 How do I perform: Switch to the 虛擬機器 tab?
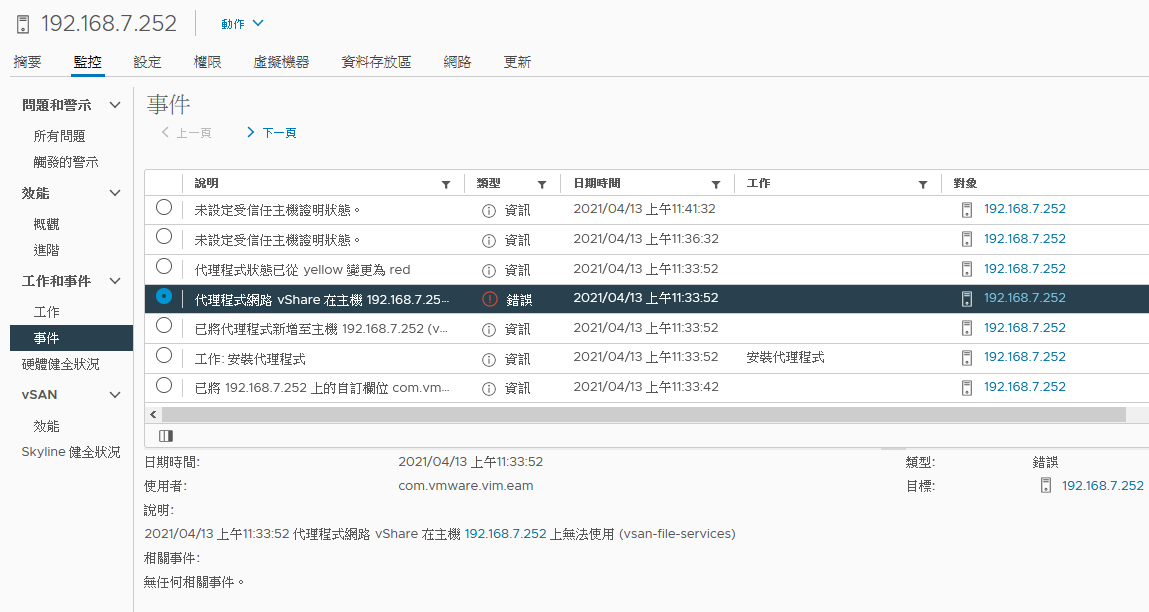click(281, 62)
